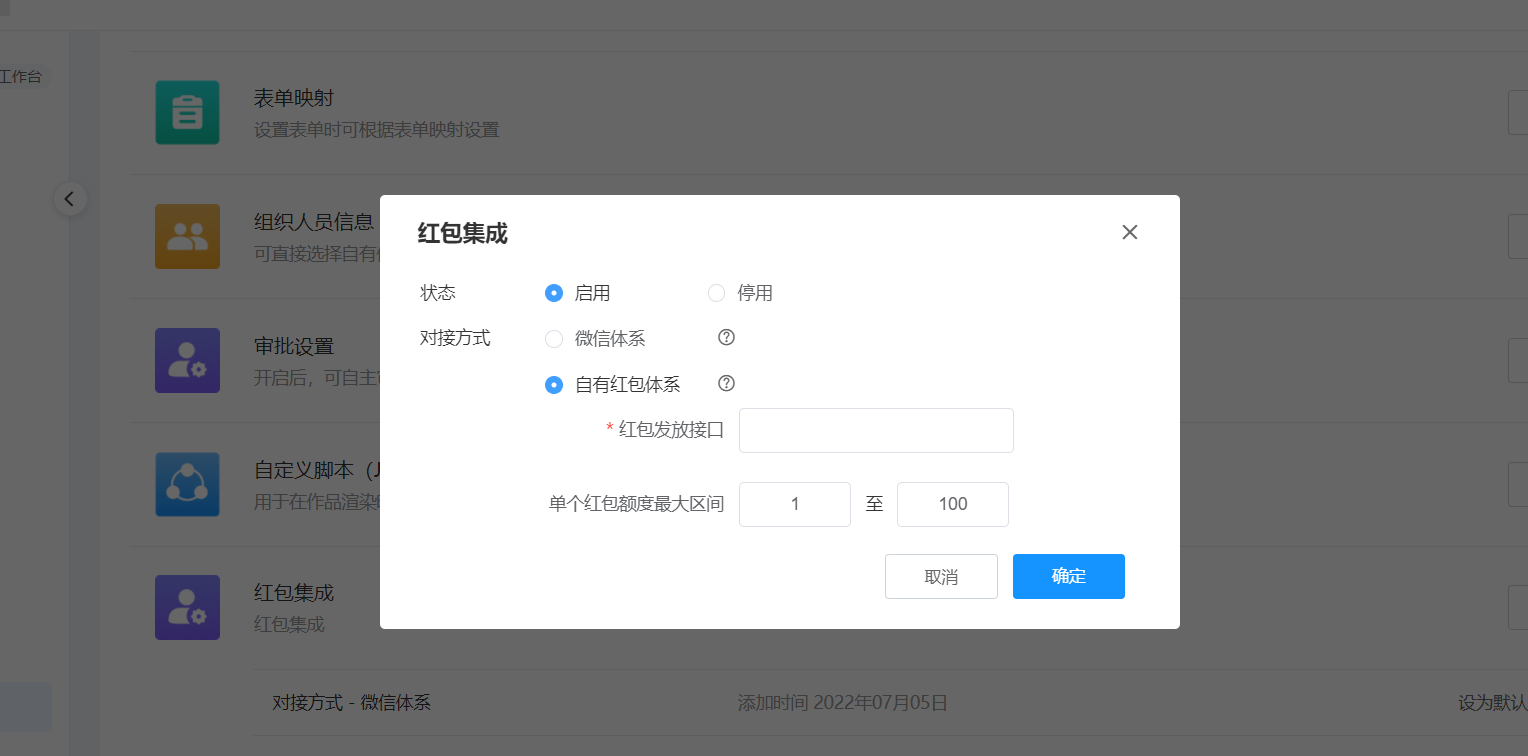
Task: Click the 审批设置 purple user-gear icon
Action: (x=187, y=360)
